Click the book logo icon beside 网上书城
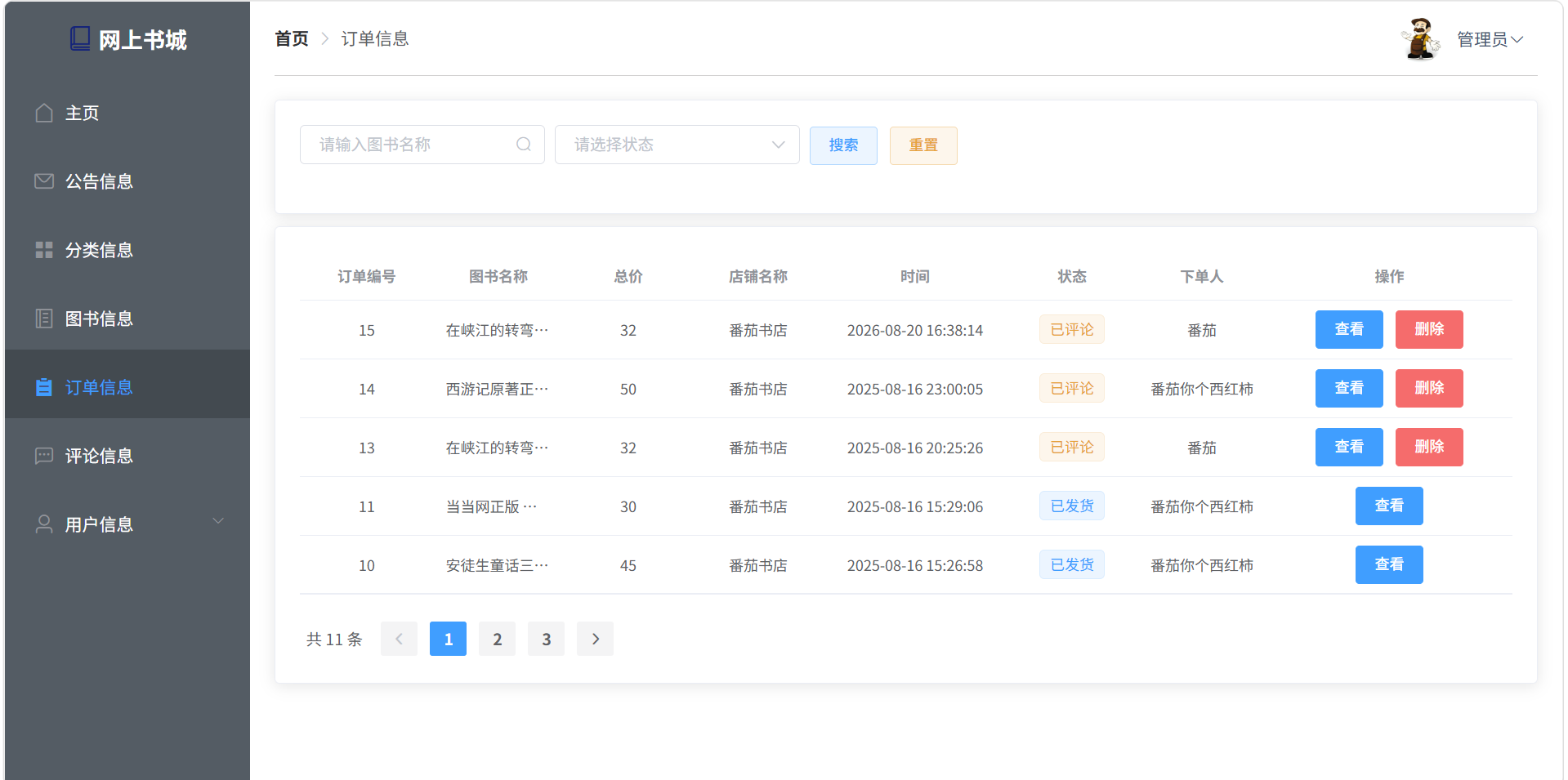The height and width of the screenshot is (780, 1568). [80, 38]
